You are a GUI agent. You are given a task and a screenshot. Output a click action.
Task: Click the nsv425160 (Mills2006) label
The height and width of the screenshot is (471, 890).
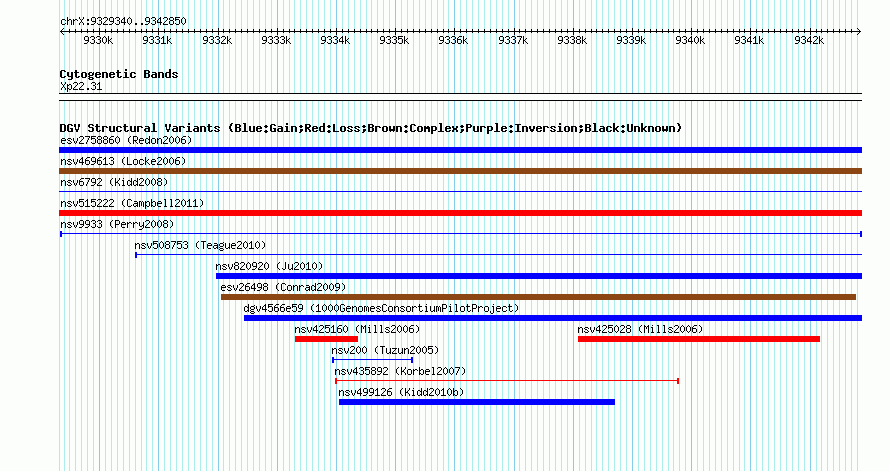coord(357,329)
